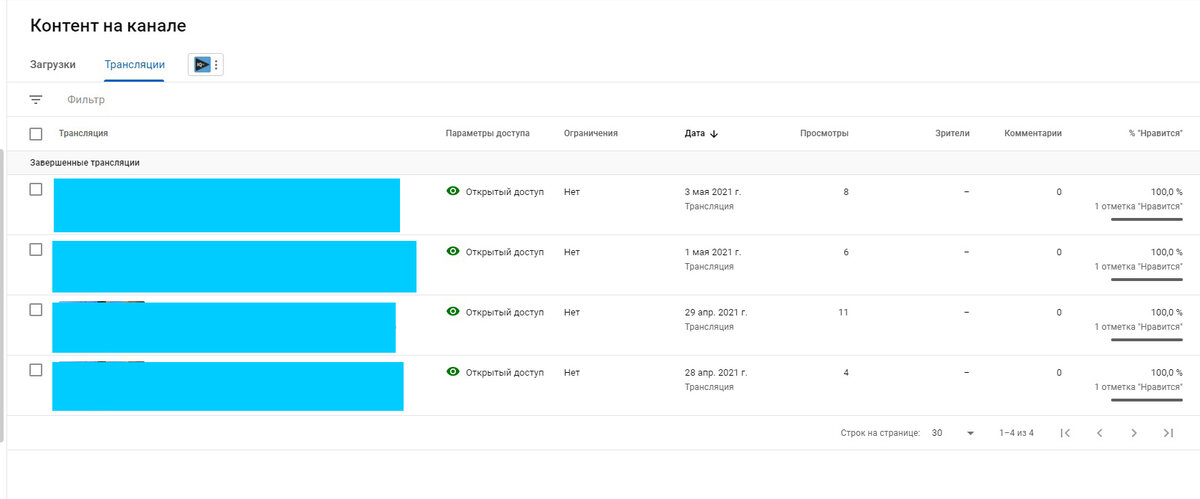Open the stream titled on 1 мая 2021
The width and height of the screenshot is (1200, 499).
tap(234, 266)
